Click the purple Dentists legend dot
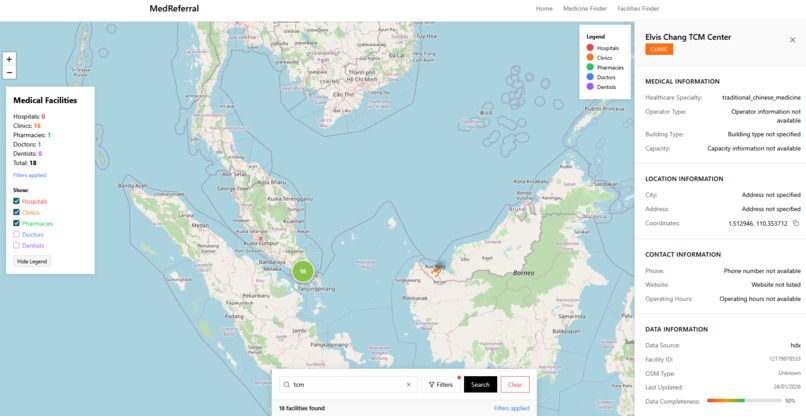Screen dimensions: 806x416 coord(590,87)
